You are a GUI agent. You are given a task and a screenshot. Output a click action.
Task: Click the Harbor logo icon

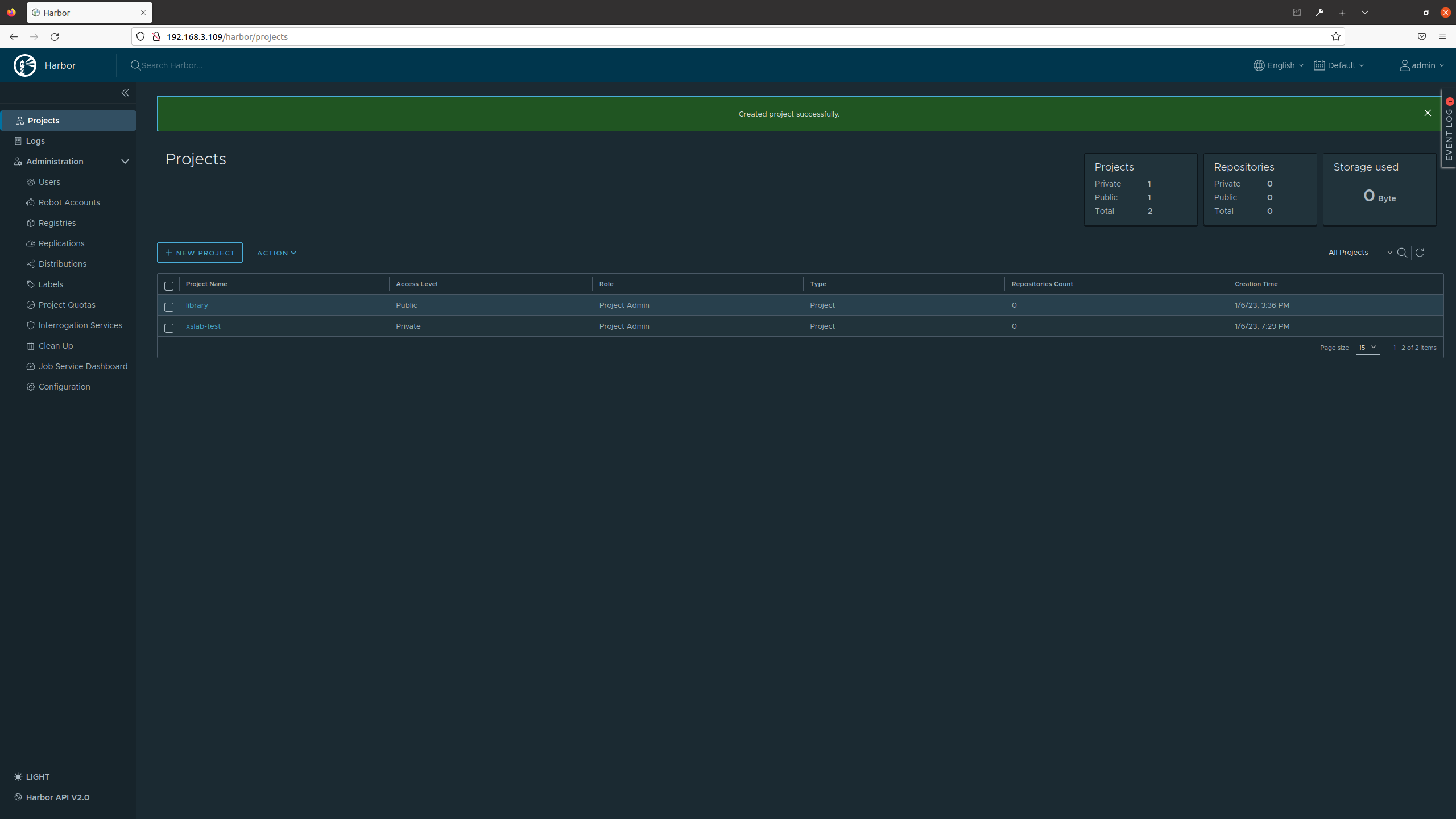click(x=25, y=65)
